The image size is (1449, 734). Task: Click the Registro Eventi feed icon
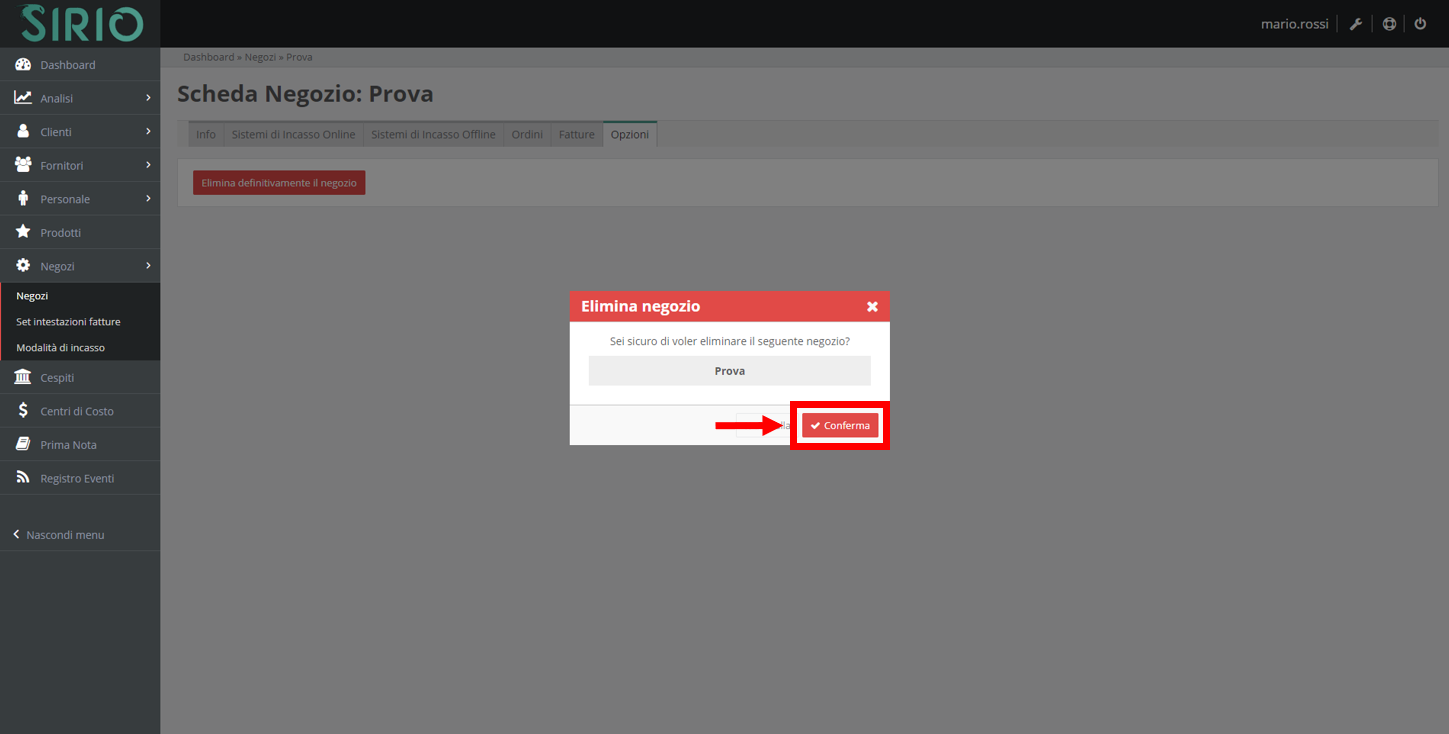click(23, 478)
